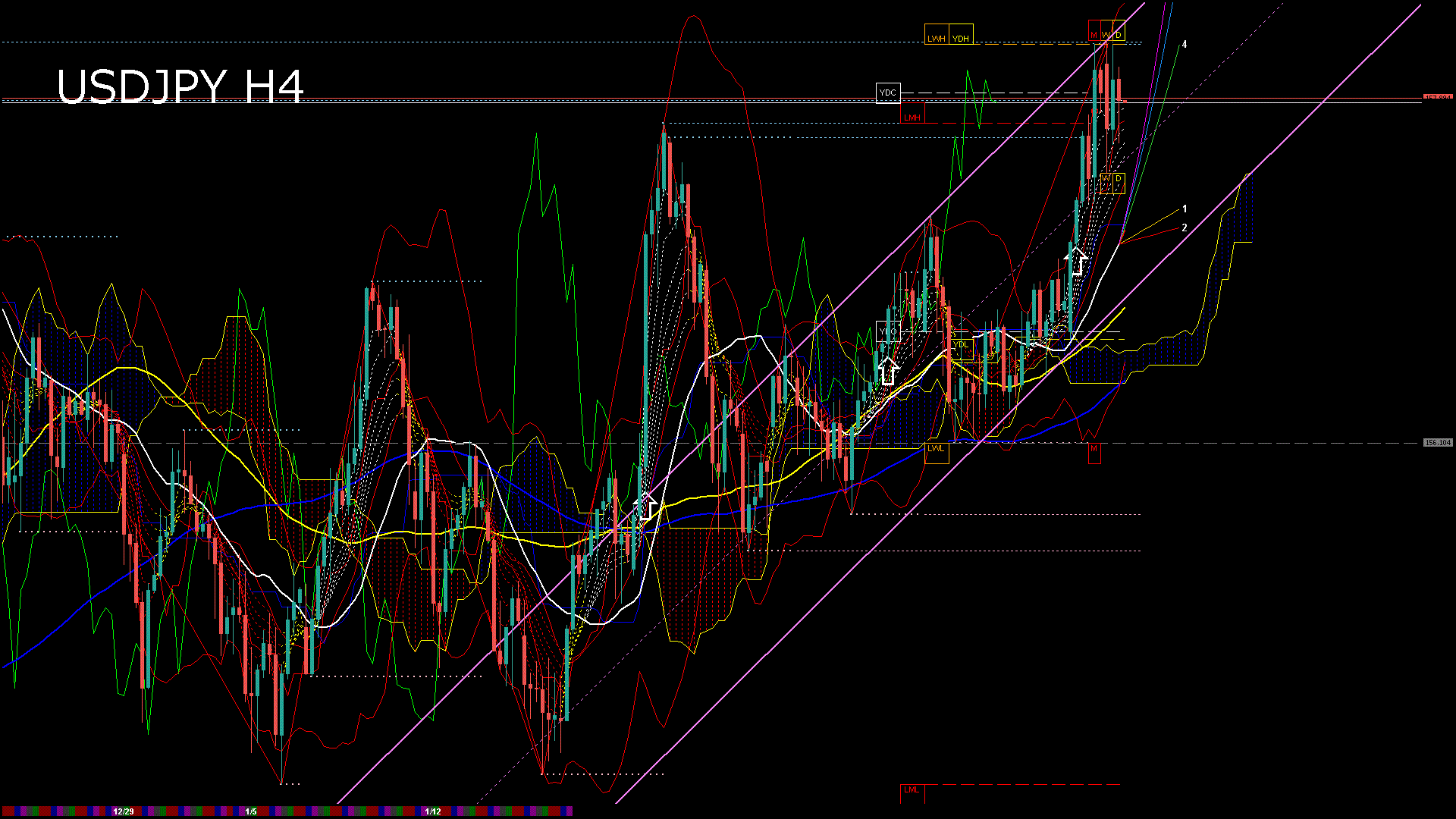Click the 1/5 date marker on timeline
Viewport: 1456px width, 819px height.
tap(251, 811)
